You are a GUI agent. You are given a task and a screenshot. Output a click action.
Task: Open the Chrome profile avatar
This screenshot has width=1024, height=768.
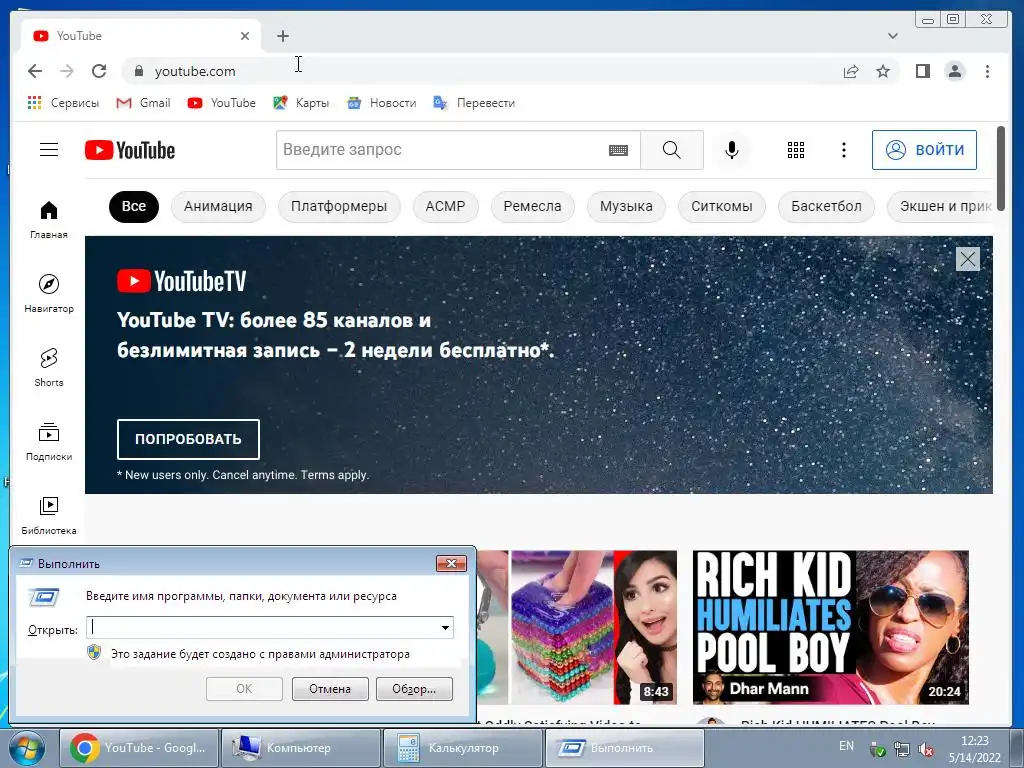point(955,71)
